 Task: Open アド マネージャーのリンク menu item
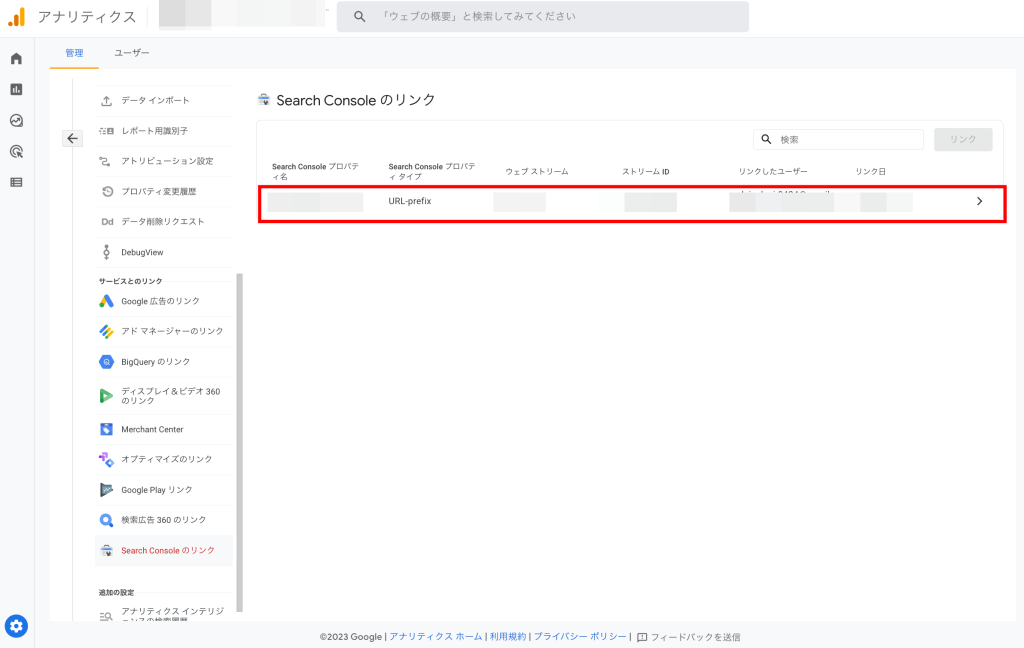pyautogui.click(x=163, y=331)
